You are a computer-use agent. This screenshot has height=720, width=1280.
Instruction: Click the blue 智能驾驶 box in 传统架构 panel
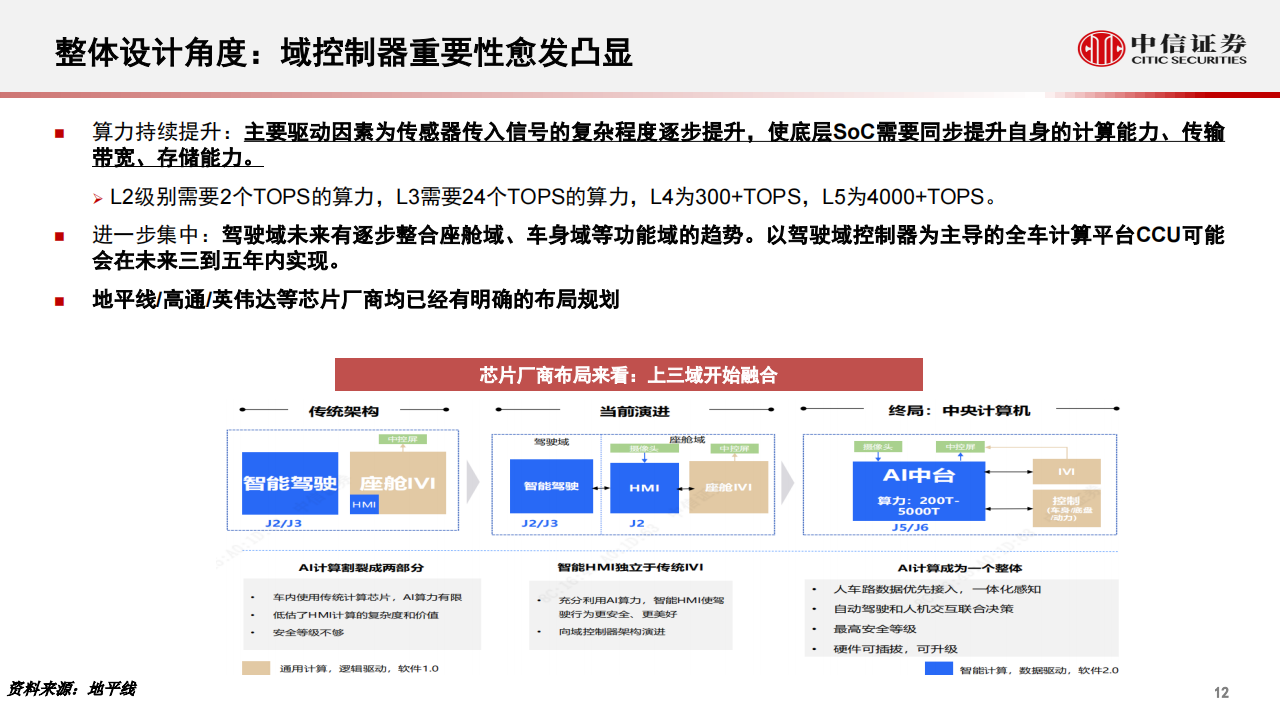[x=290, y=483]
